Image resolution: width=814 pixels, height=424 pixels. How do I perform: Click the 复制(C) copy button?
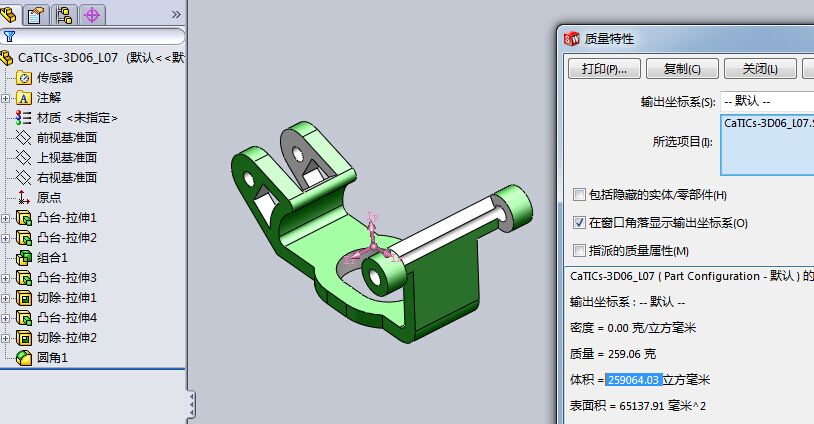pyautogui.click(x=682, y=69)
